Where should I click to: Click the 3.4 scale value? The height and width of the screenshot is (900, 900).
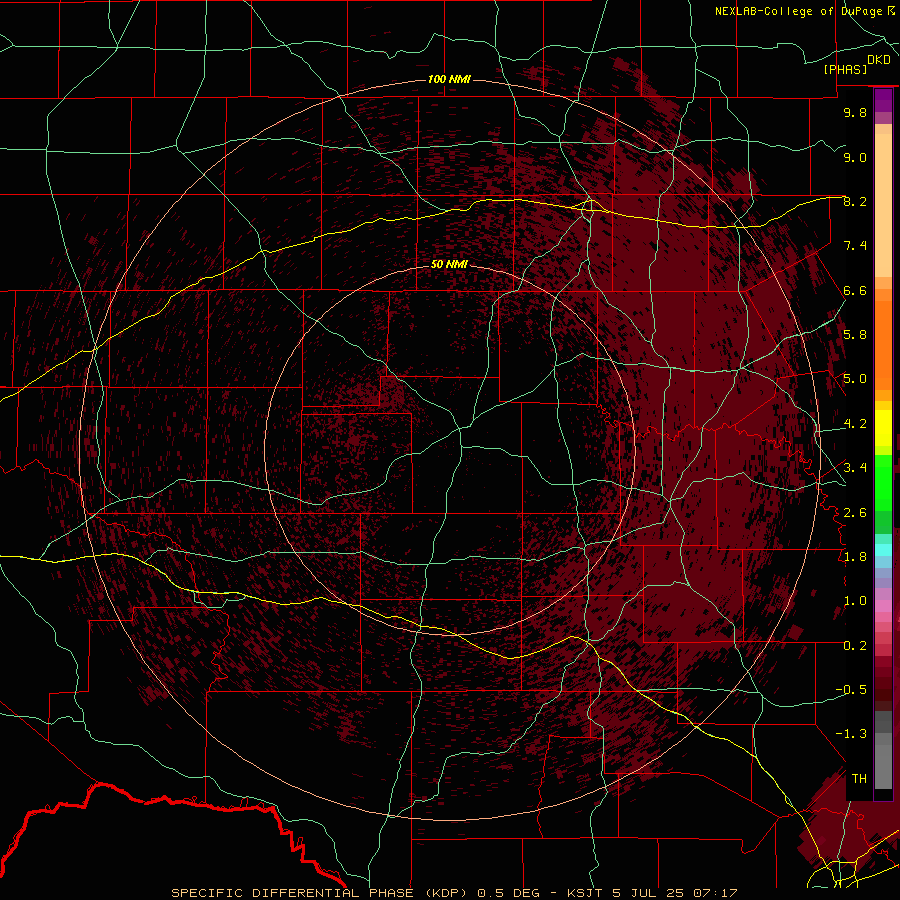click(x=855, y=468)
